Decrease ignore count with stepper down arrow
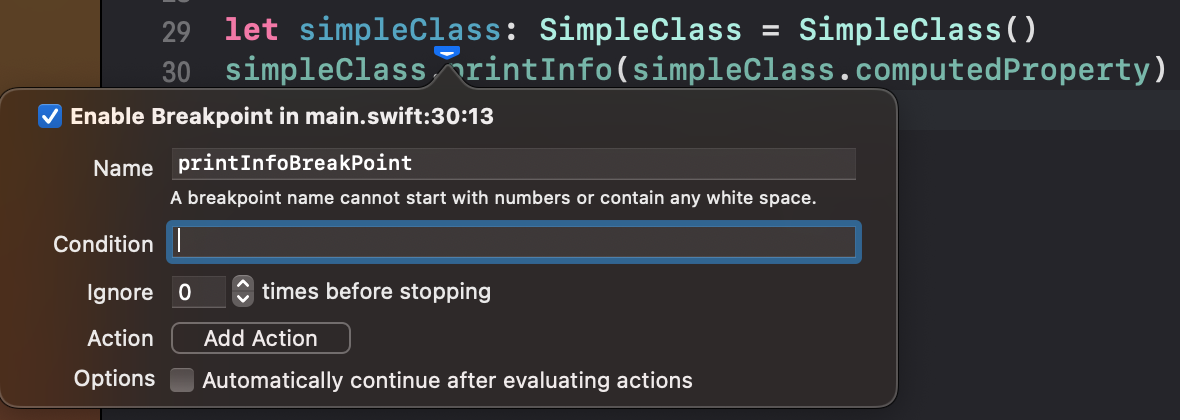The image size is (1180, 420). (x=242, y=299)
